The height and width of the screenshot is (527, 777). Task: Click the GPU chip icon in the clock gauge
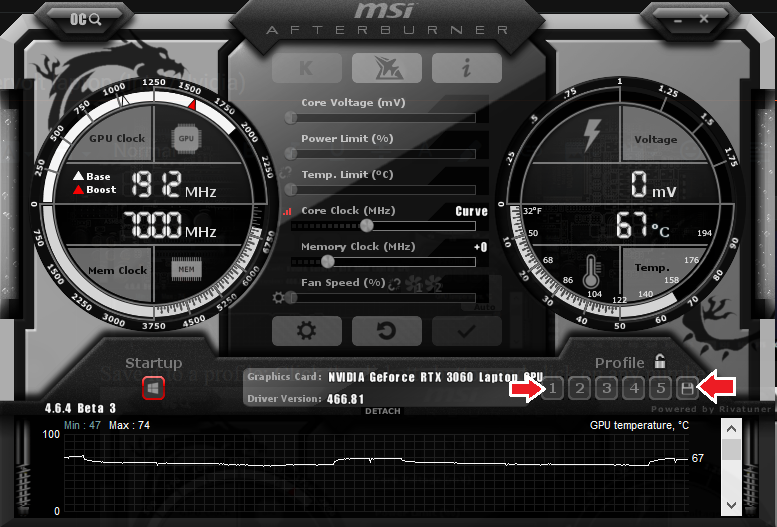coord(186,138)
